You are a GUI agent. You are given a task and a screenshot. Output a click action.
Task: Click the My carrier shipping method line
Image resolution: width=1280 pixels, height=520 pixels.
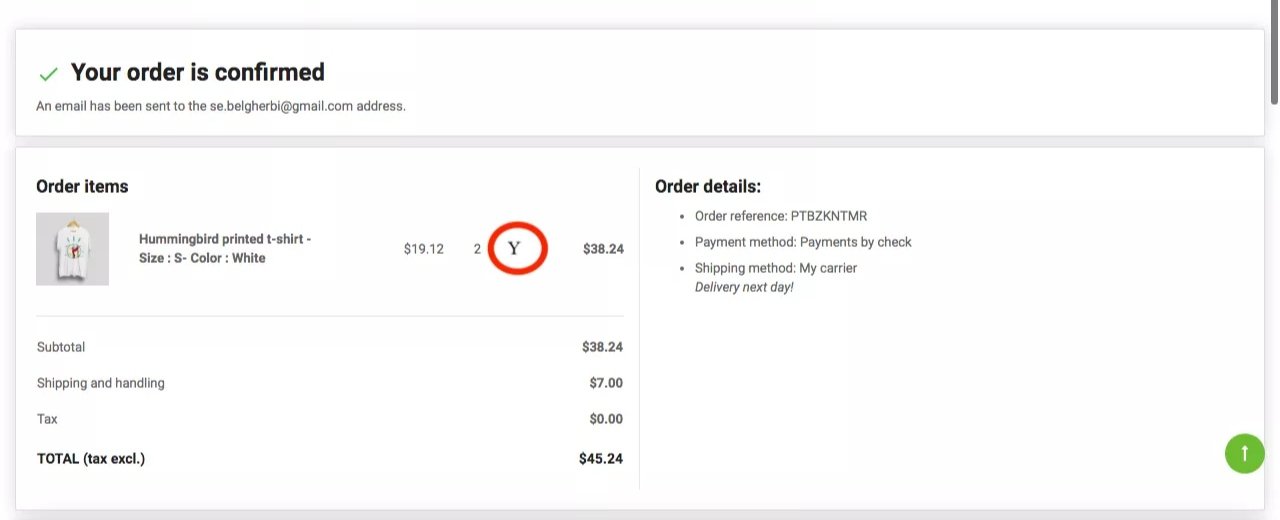(775, 268)
